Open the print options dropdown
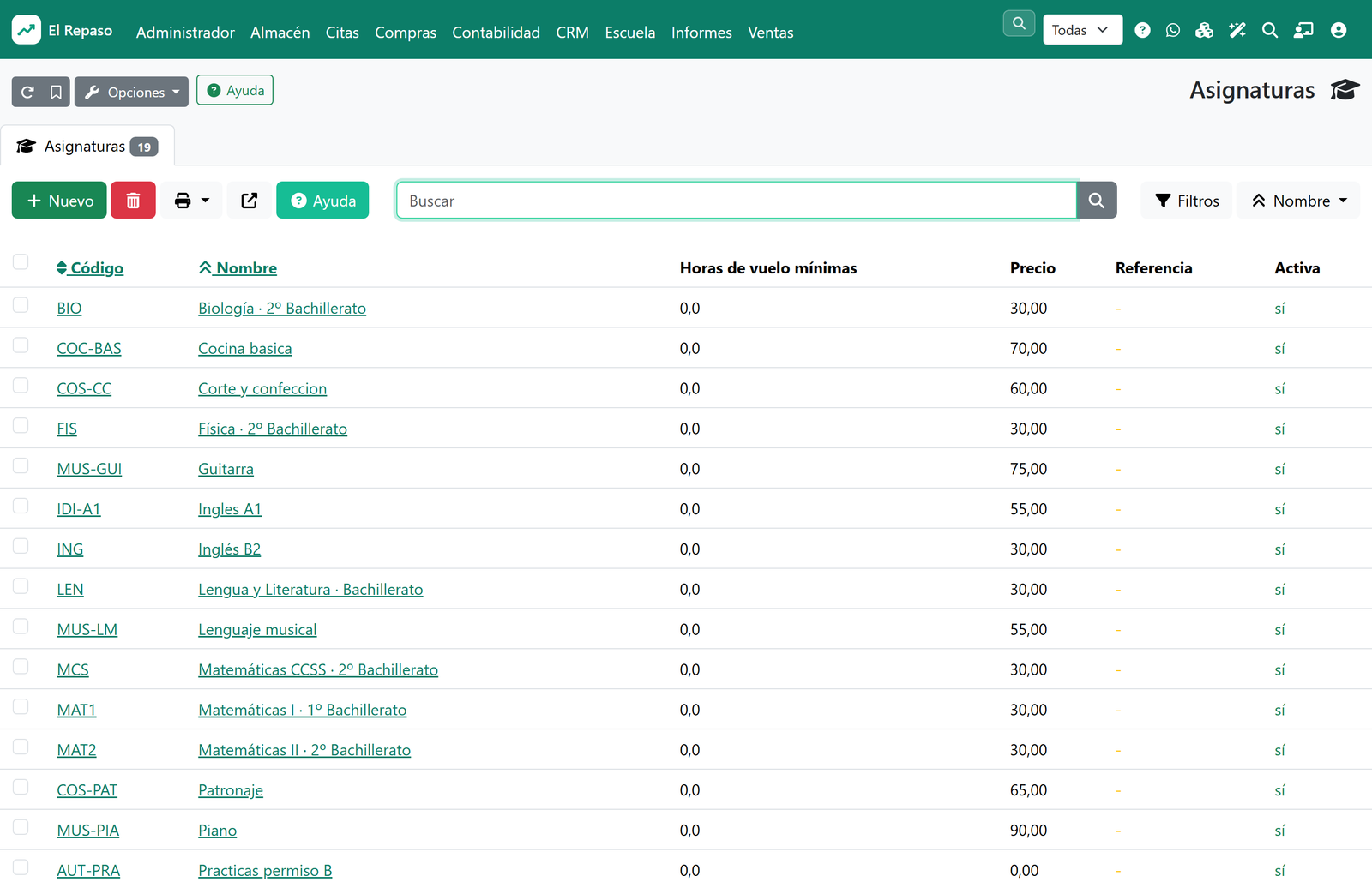Screen dimensions: 1372x882 tap(191, 201)
